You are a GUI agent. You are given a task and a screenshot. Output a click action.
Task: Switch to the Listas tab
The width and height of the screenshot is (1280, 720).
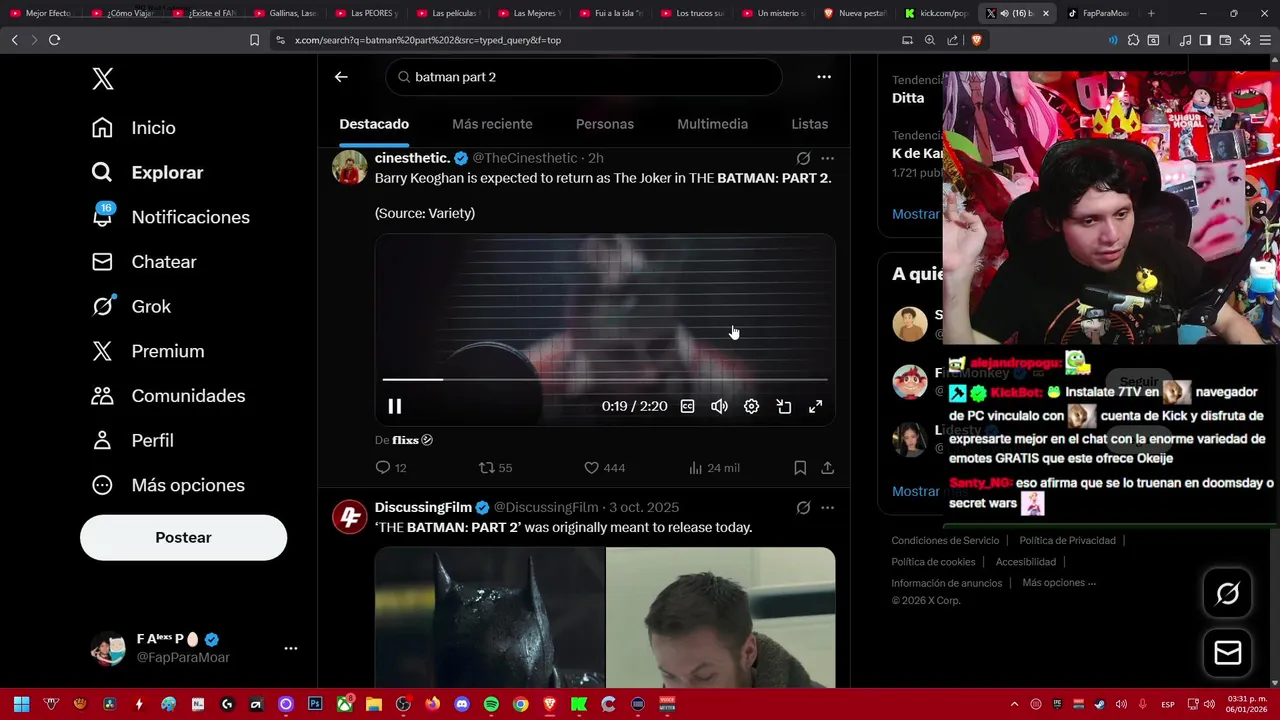809,124
